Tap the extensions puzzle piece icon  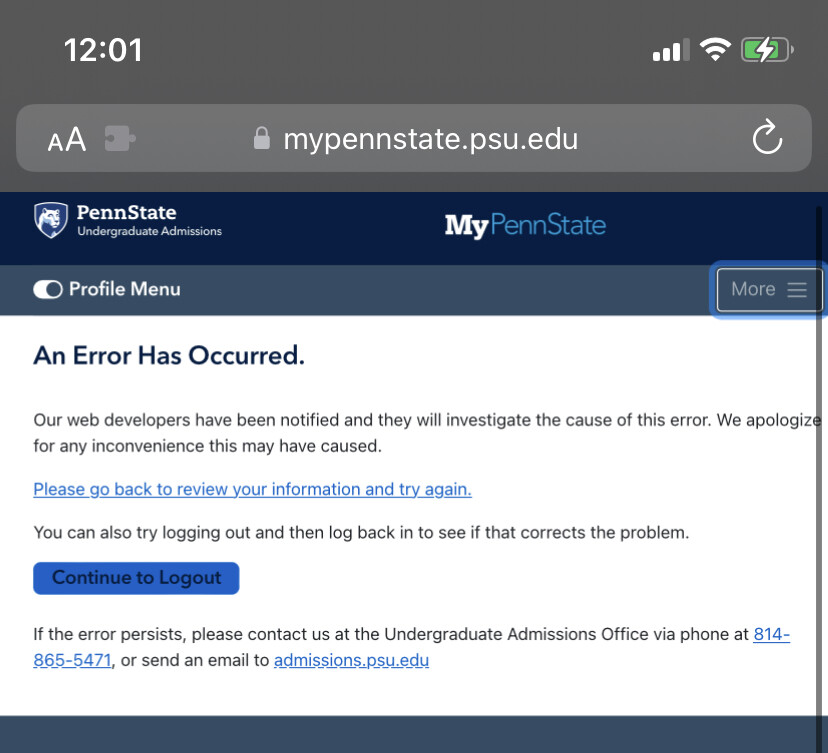(x=120, y=138)
